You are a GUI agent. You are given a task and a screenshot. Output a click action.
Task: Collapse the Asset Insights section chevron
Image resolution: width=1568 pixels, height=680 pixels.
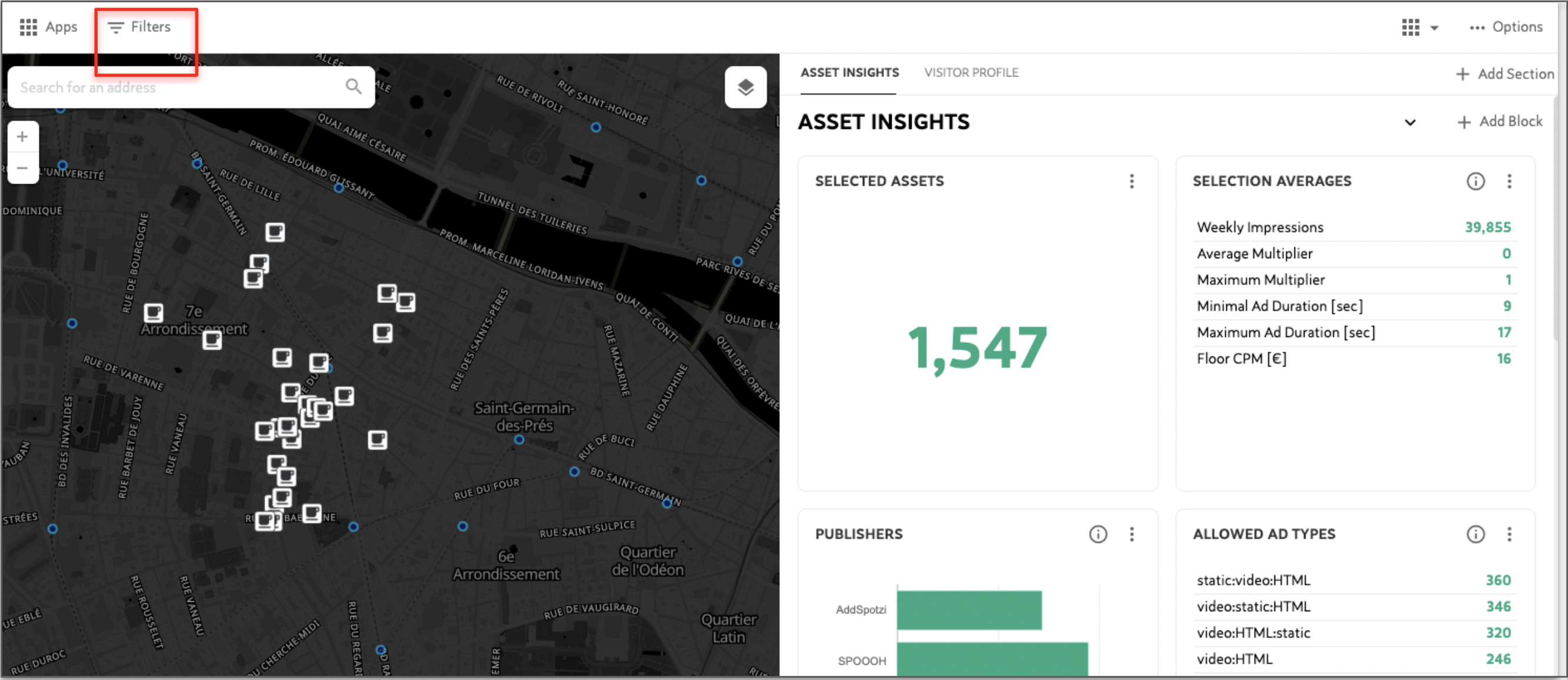coord(1410,122)
